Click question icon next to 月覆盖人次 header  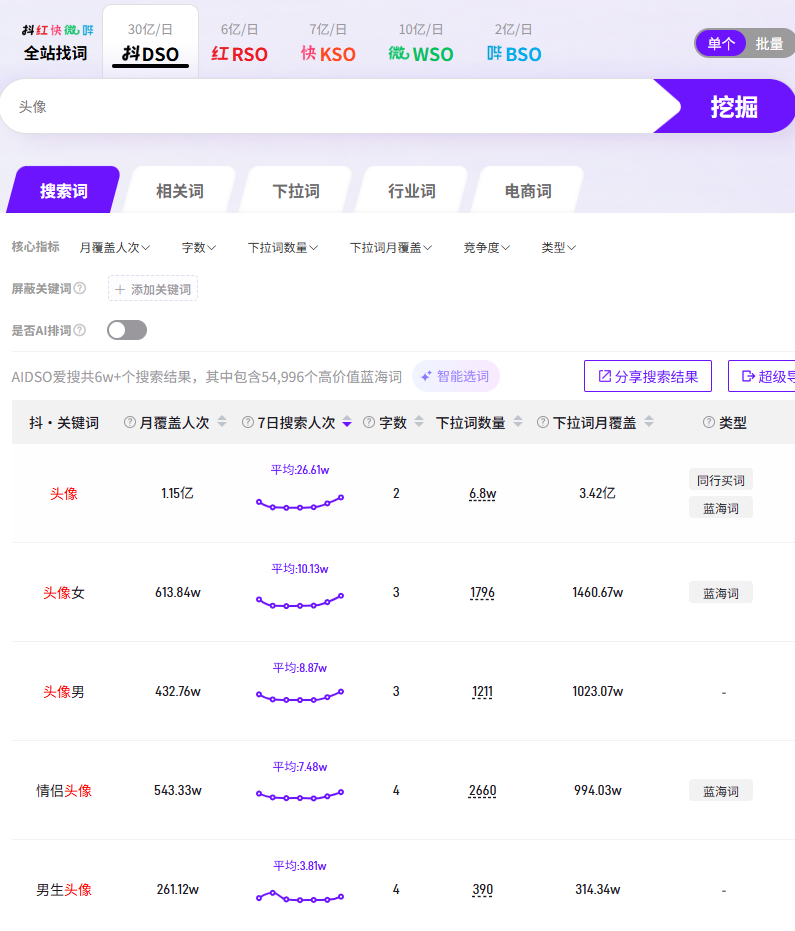(129, 423)
